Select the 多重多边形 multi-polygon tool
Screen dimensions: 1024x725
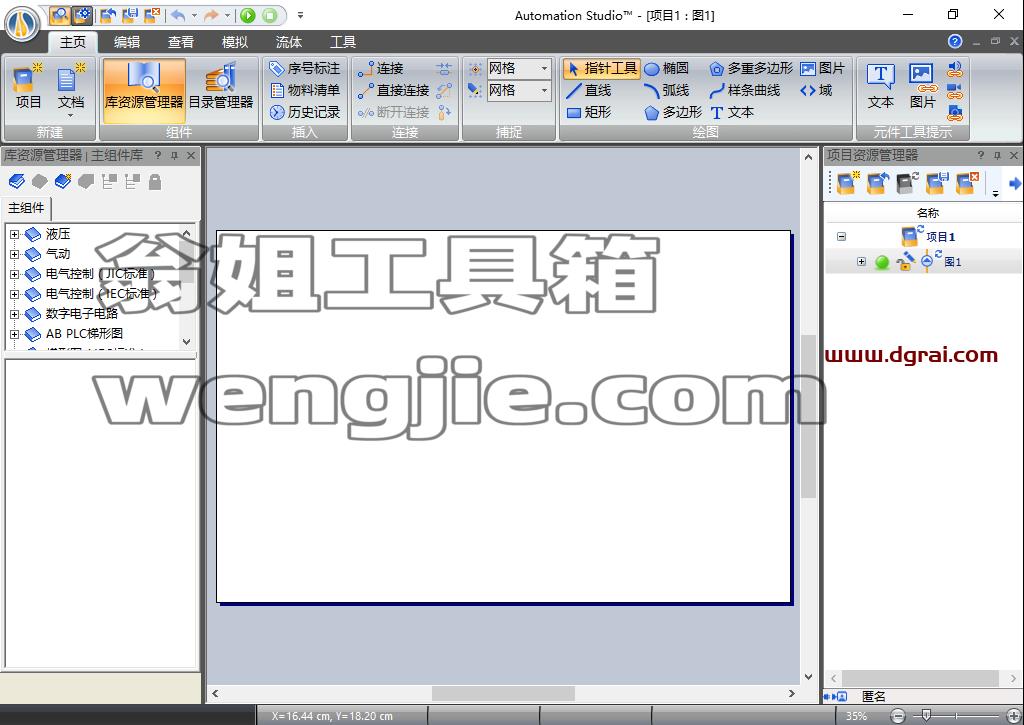coord(751,68)
